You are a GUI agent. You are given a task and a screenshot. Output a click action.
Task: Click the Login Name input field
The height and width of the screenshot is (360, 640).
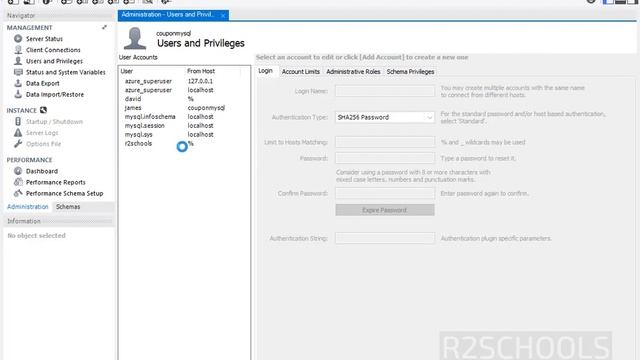pyautogui.click(x=385, y=91)
